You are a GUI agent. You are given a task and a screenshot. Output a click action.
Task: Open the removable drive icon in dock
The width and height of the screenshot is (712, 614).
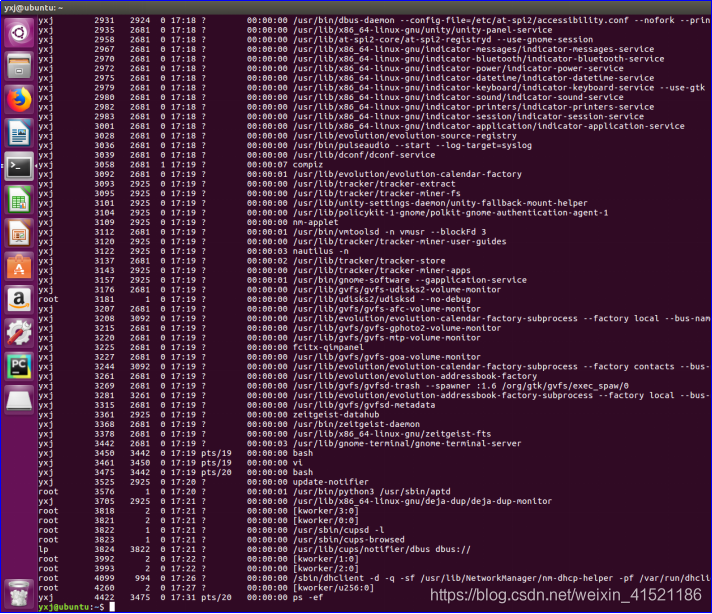[x=19, y=400]
